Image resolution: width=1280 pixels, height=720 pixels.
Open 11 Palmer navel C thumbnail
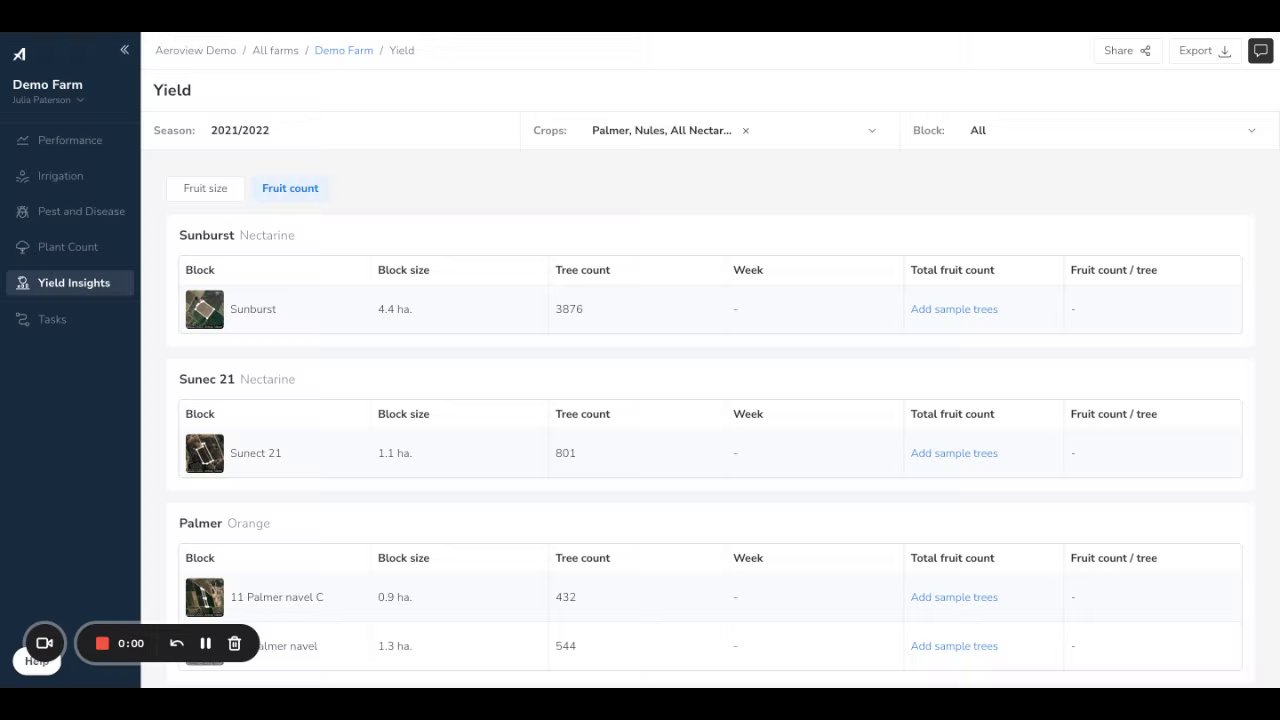[205, 597]
